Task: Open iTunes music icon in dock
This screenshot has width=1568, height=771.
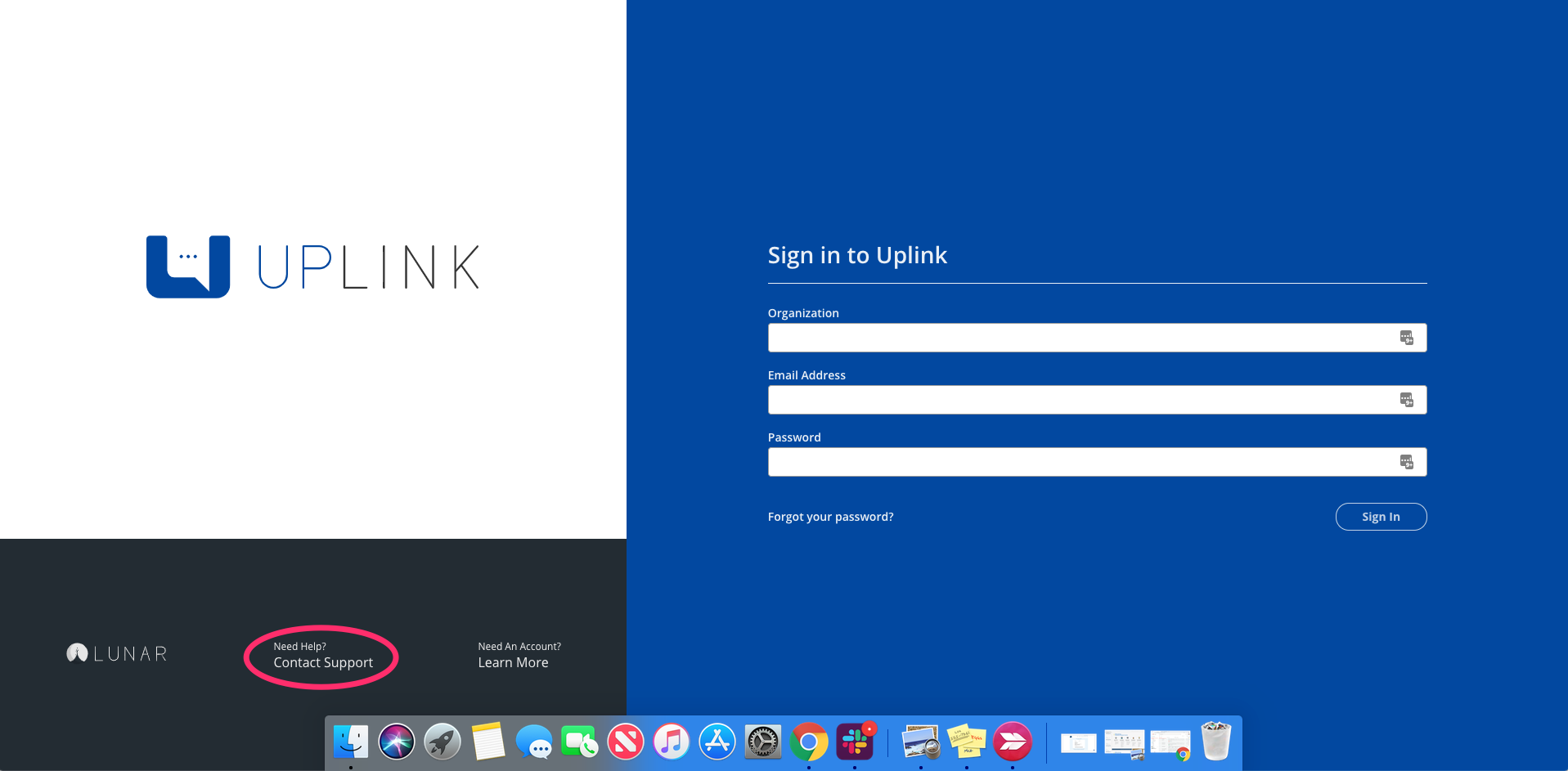Action: (672, 742)
